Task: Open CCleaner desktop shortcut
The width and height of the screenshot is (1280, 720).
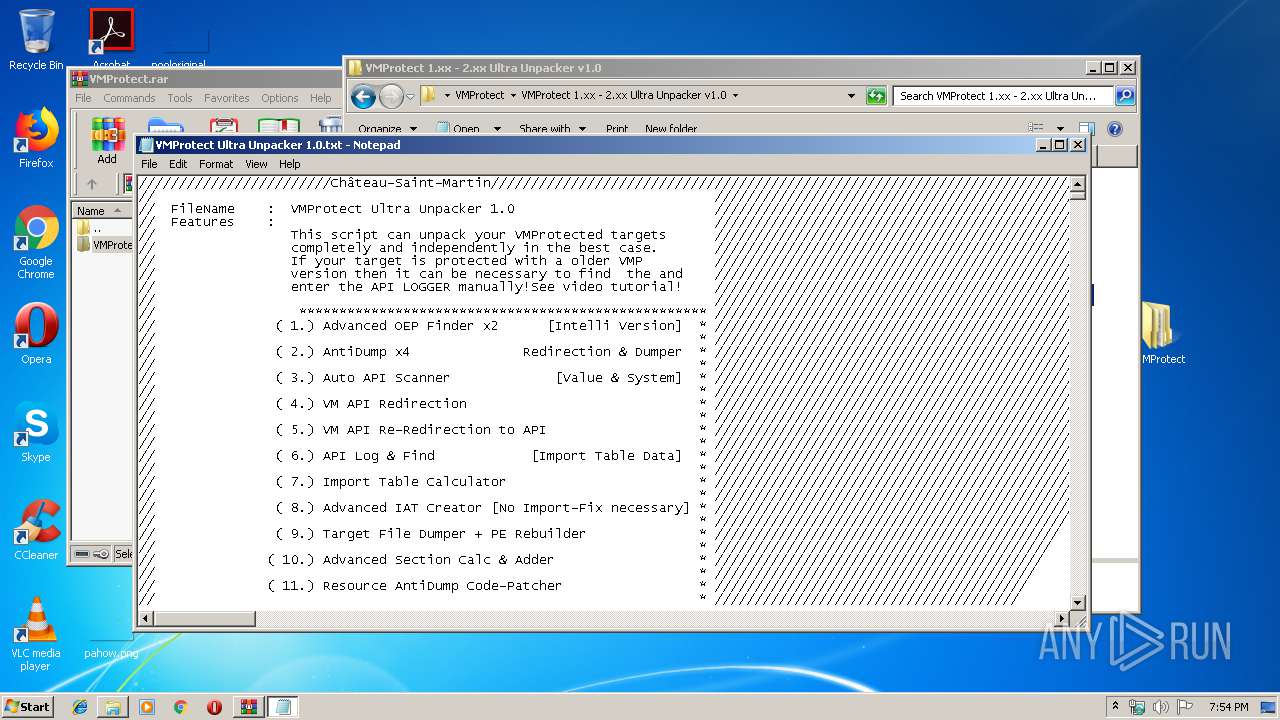Action: pos(36,530)
